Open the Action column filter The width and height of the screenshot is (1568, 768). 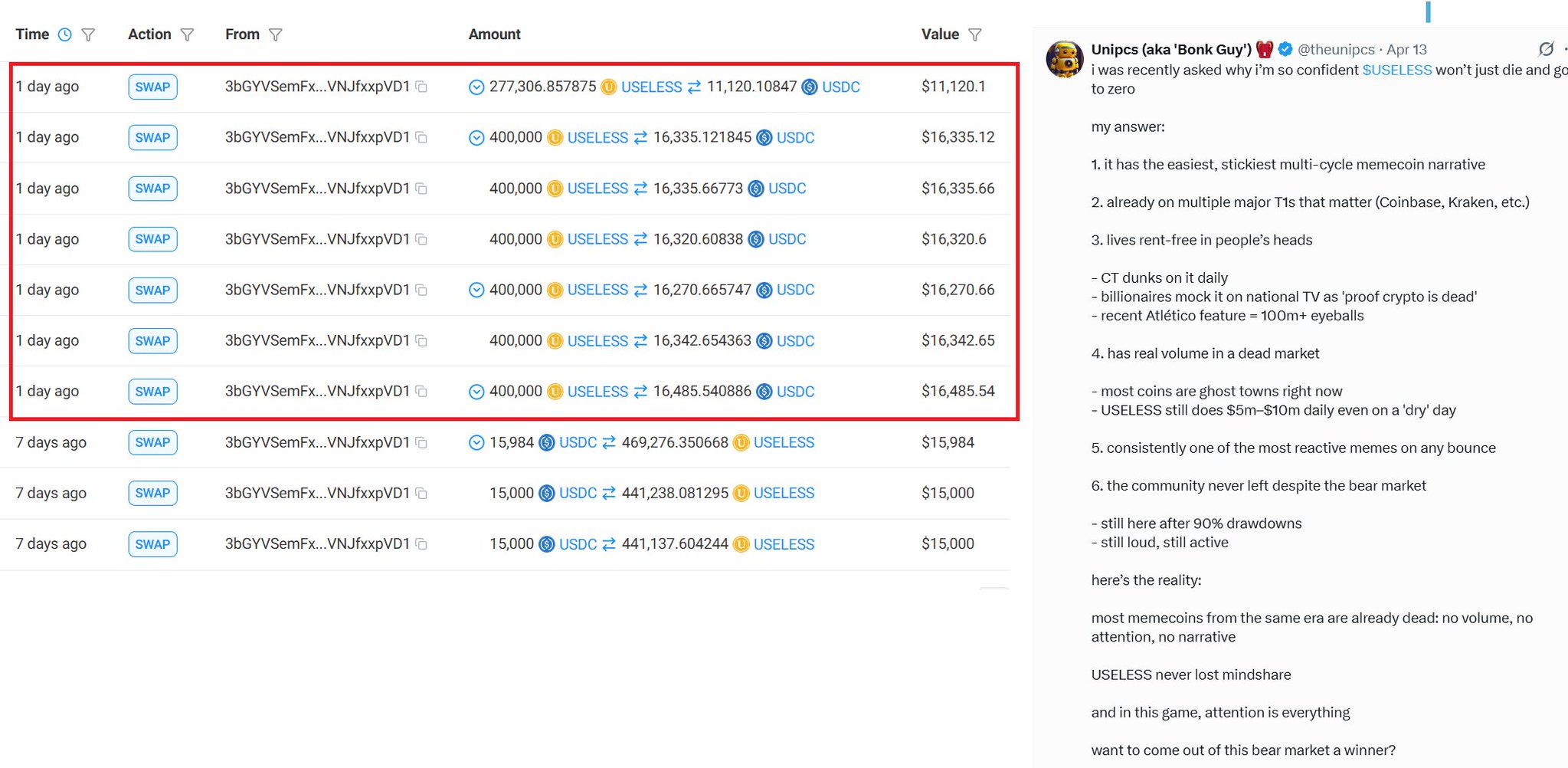point(187,34)
